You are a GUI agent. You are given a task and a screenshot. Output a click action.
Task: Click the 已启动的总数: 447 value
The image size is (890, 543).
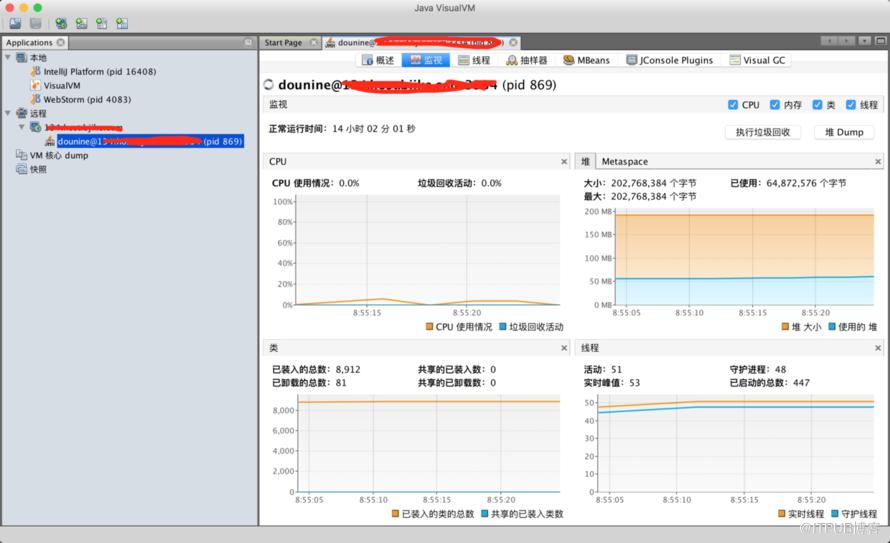click(x=770, y=383)
